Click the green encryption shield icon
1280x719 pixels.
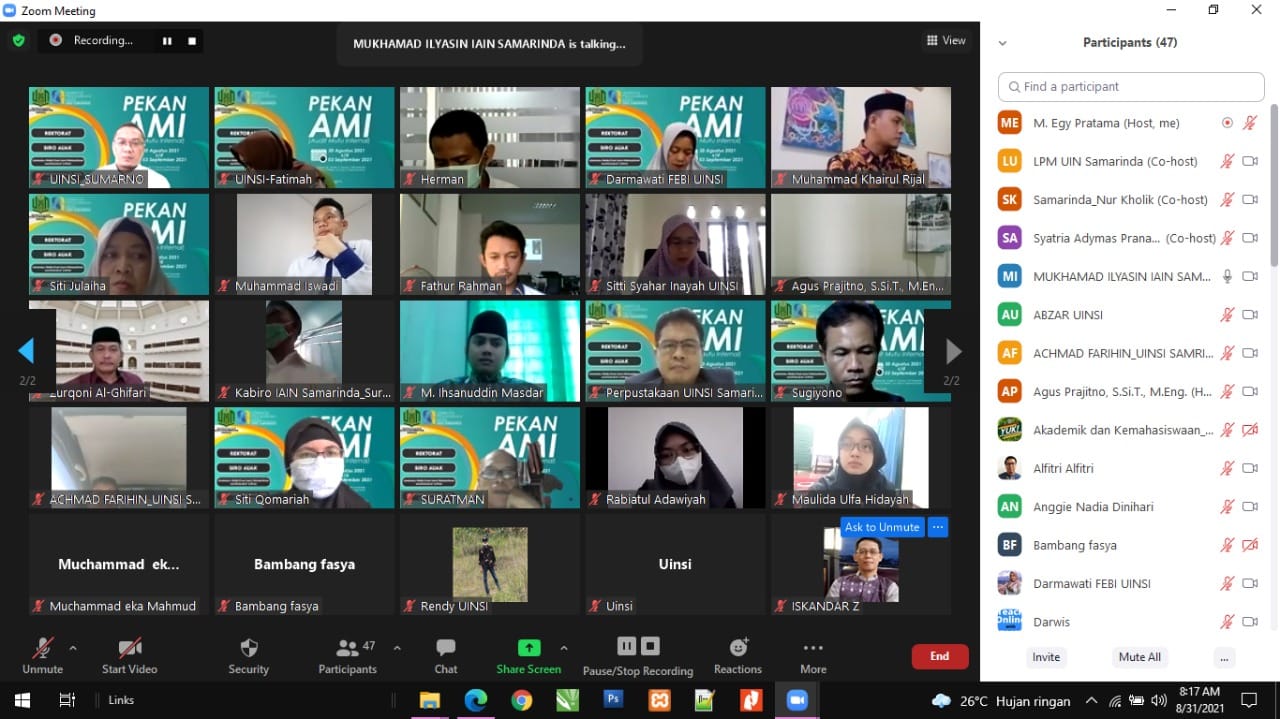[x=18, y=40]
